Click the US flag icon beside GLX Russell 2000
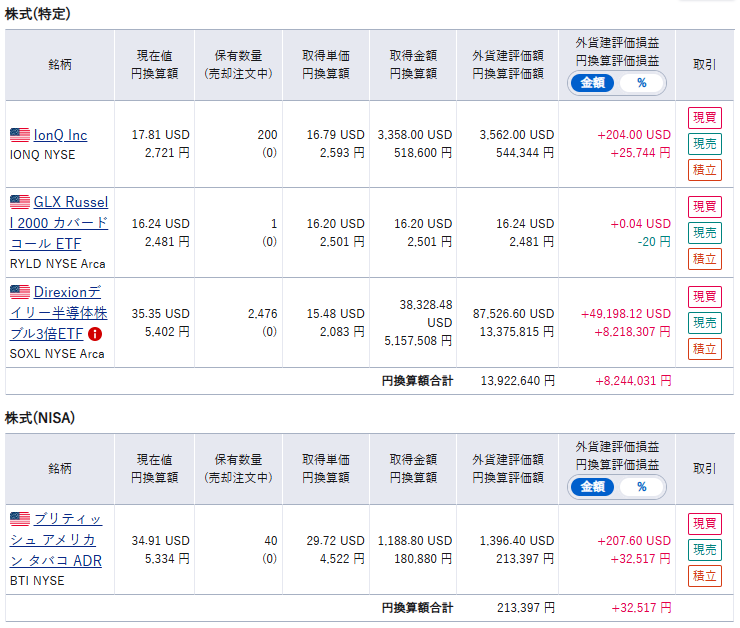The width and height of the screenshot is (740, 628). pyautogui.click(x=20, y=202)
